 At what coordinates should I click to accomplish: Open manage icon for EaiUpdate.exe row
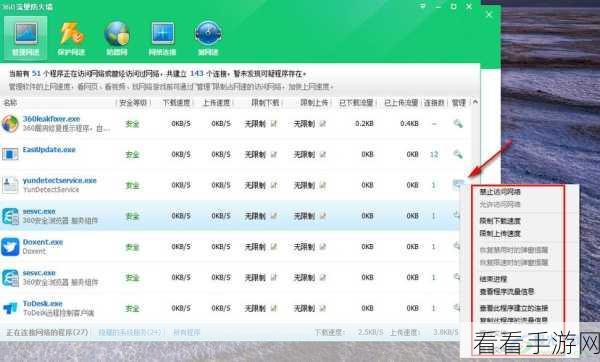458,154
